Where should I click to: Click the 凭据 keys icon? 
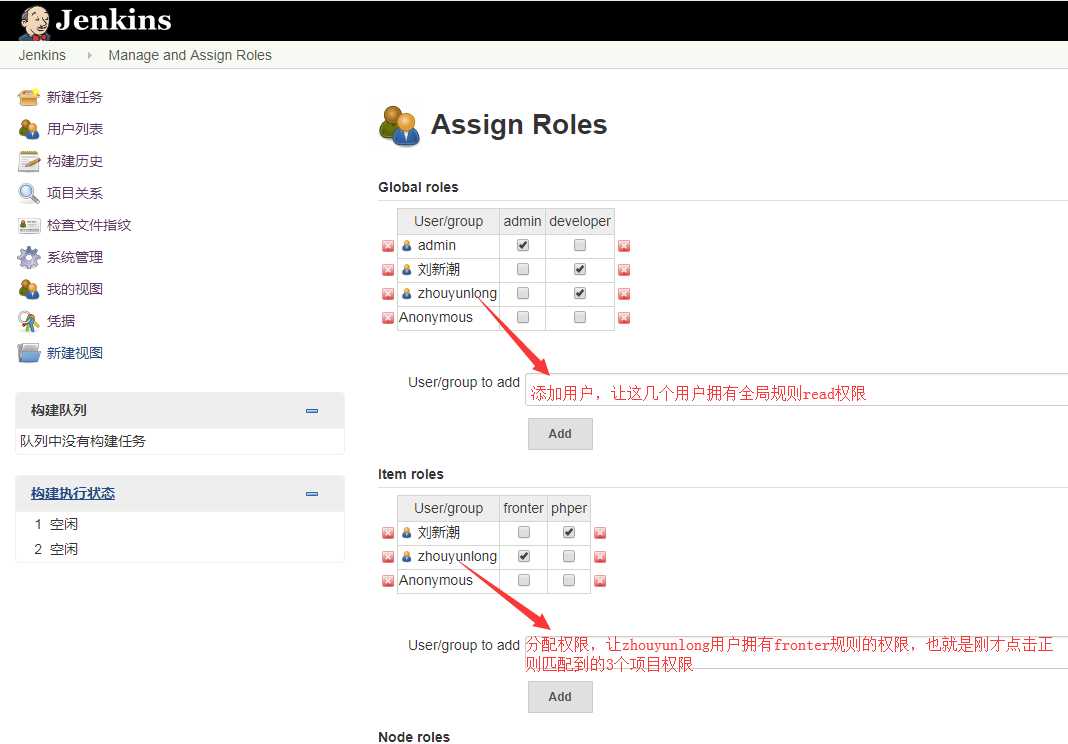pos(29,321)
